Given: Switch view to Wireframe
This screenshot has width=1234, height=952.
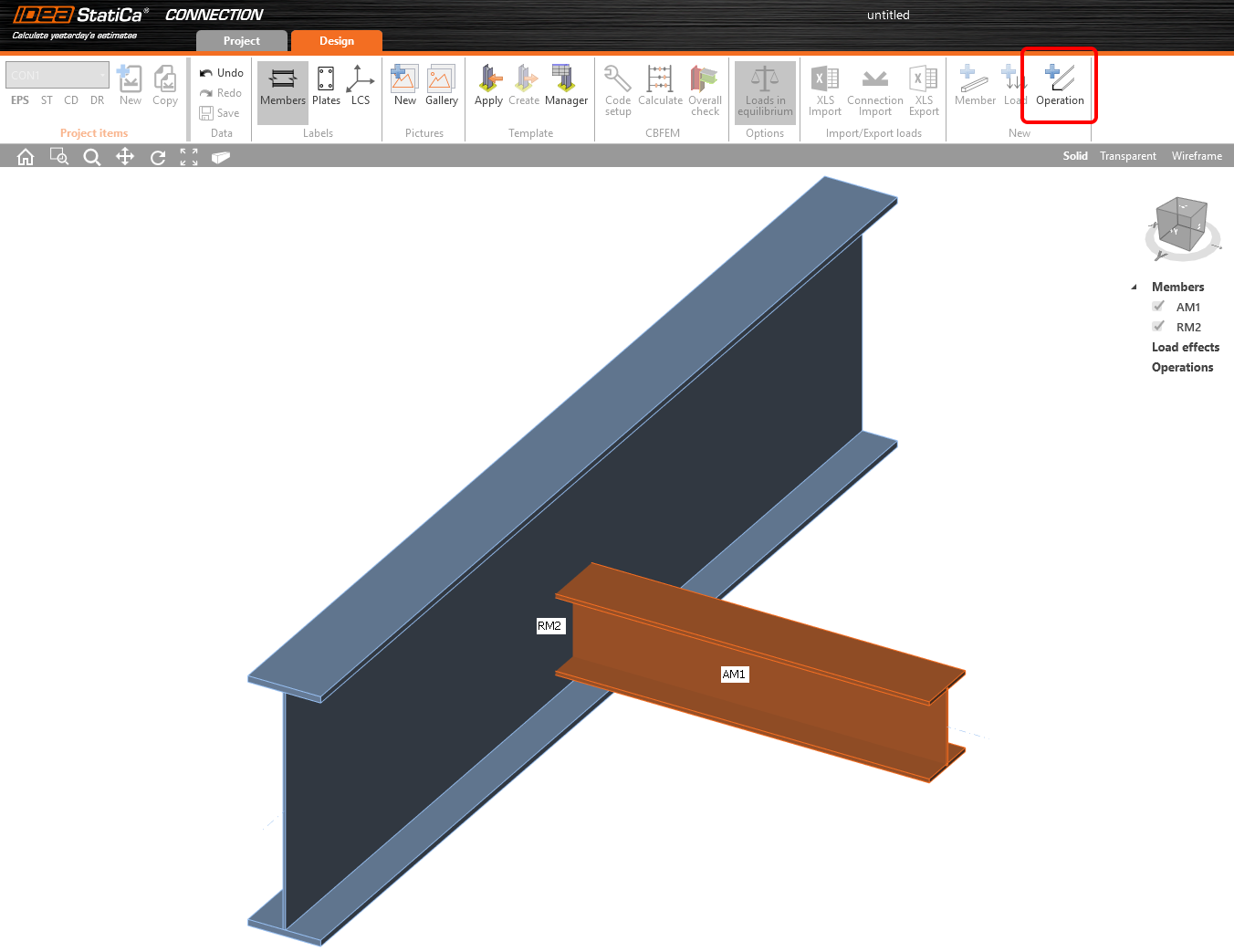Looking at the screenshot, I should [x=1197, y=156].
